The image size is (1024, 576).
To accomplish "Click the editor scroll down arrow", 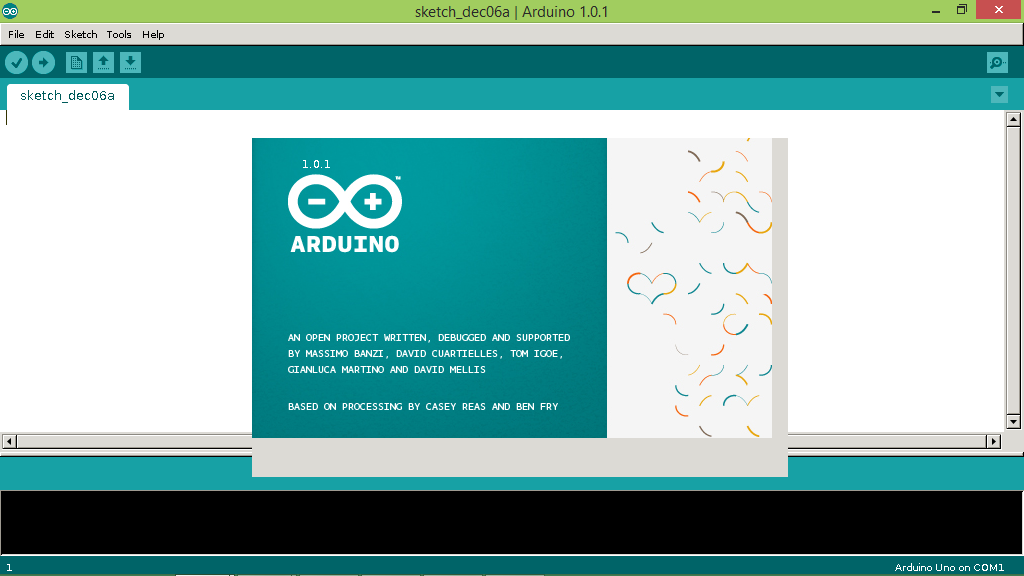I will (x=1013, y=421).
